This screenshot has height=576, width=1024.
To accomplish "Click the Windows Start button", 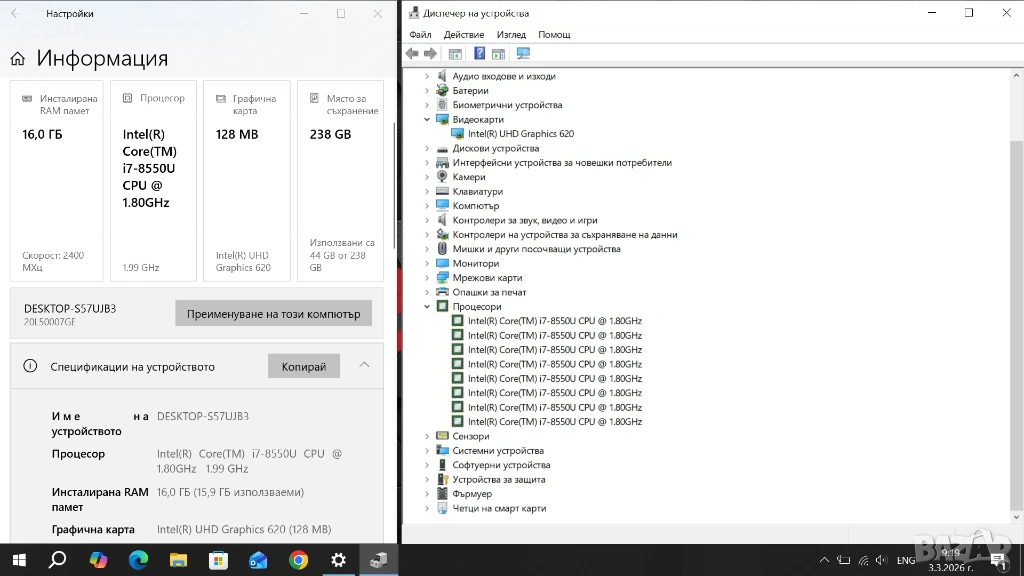I will tap(18, 560).
